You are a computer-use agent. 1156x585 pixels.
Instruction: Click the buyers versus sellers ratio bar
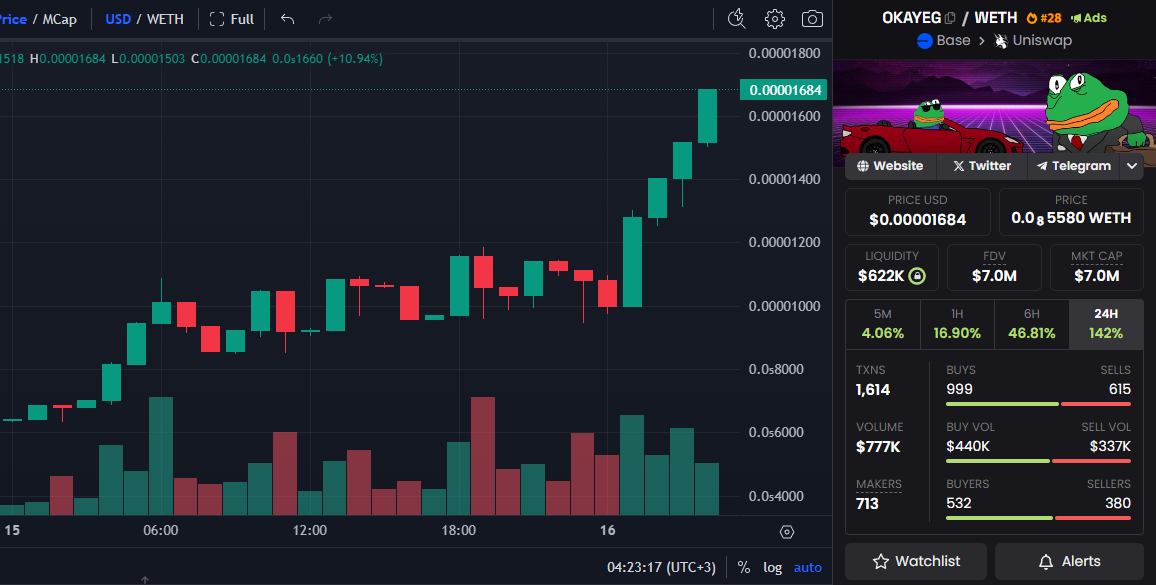(x=1038, y=518)
